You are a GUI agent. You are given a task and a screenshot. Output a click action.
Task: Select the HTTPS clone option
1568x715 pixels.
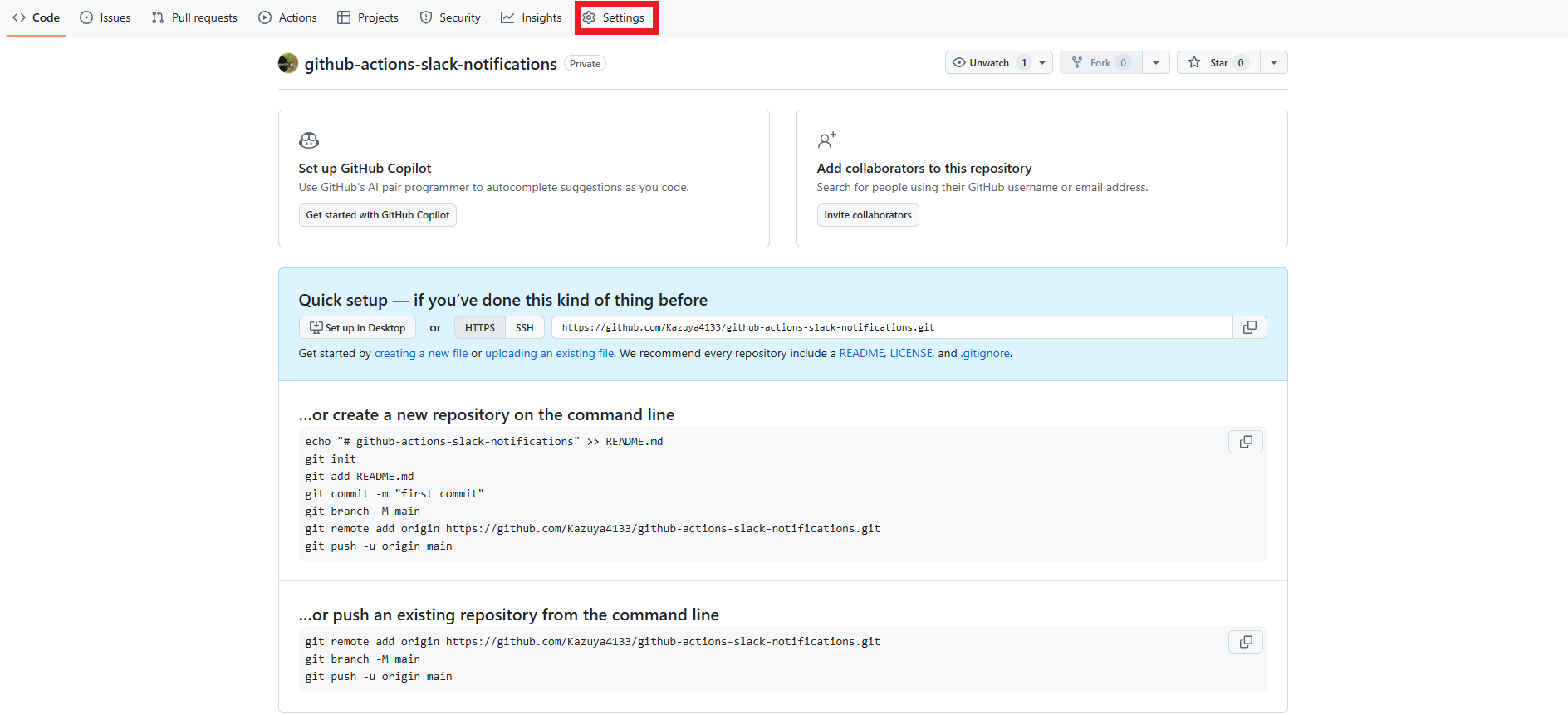click(480, 327)
